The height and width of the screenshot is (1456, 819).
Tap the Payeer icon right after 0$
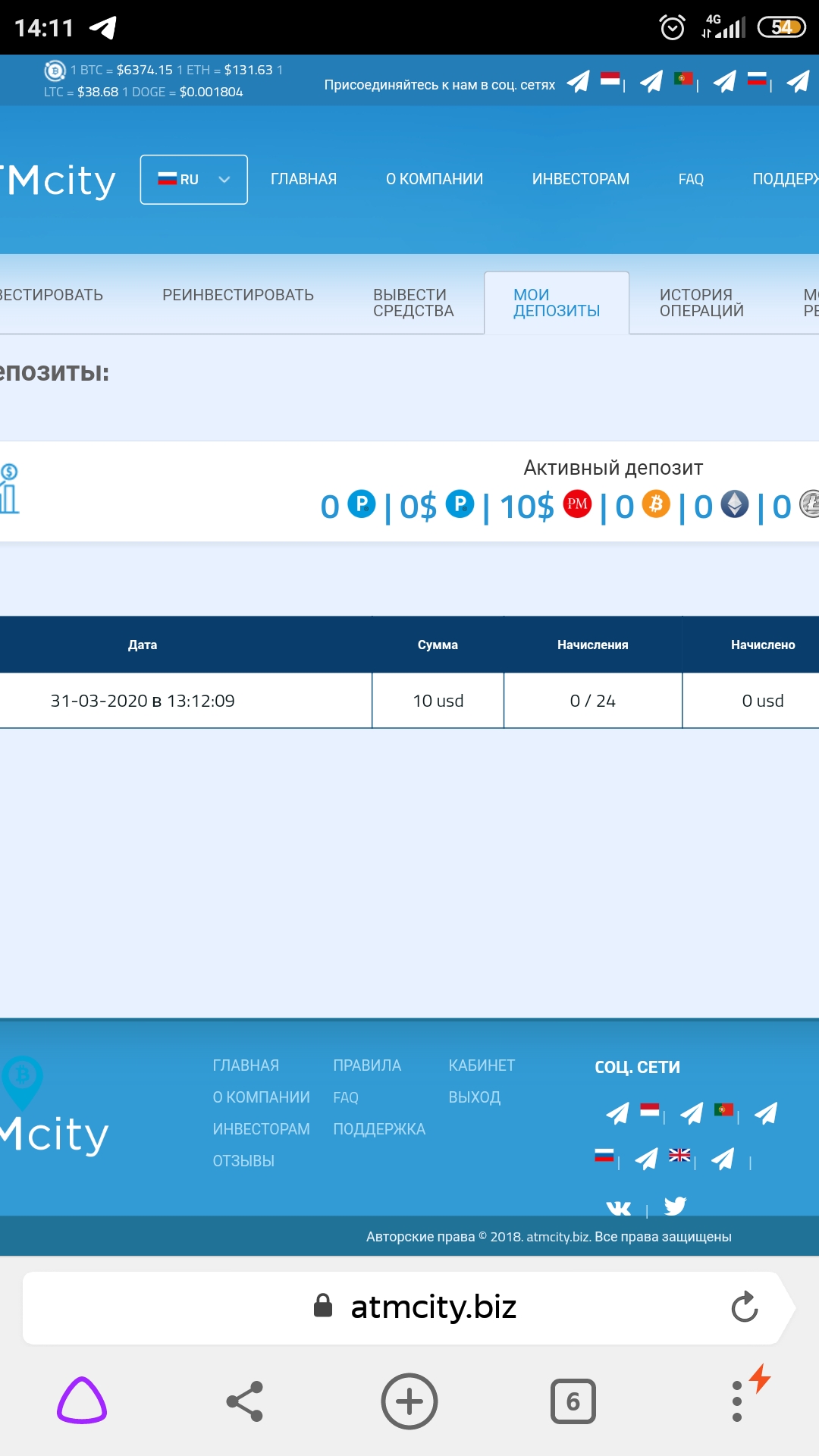[x=460, y=504]
